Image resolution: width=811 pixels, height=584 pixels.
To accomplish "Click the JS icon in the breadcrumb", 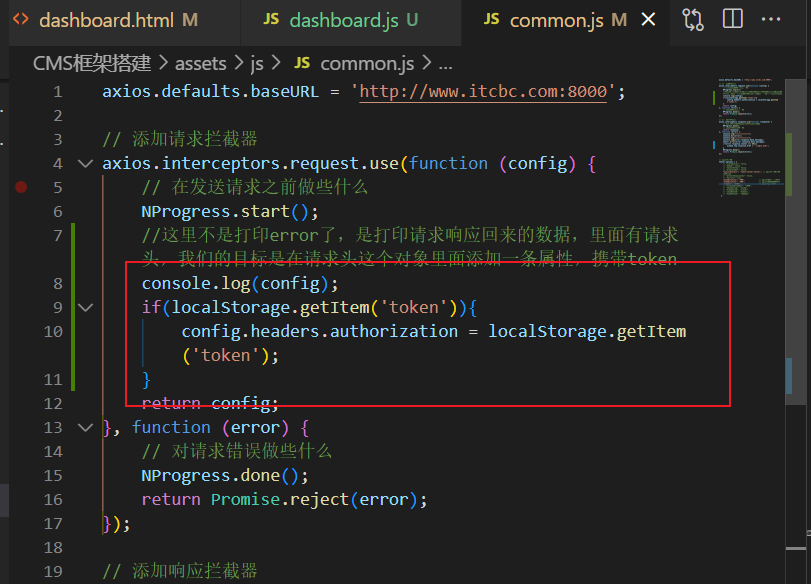I will tap(302, 64).
